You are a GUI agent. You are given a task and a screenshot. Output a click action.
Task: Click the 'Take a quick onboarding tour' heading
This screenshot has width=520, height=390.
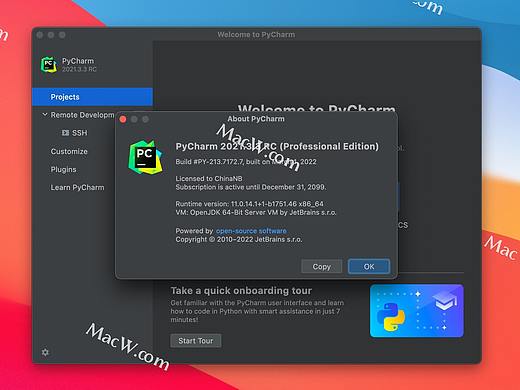241,291
